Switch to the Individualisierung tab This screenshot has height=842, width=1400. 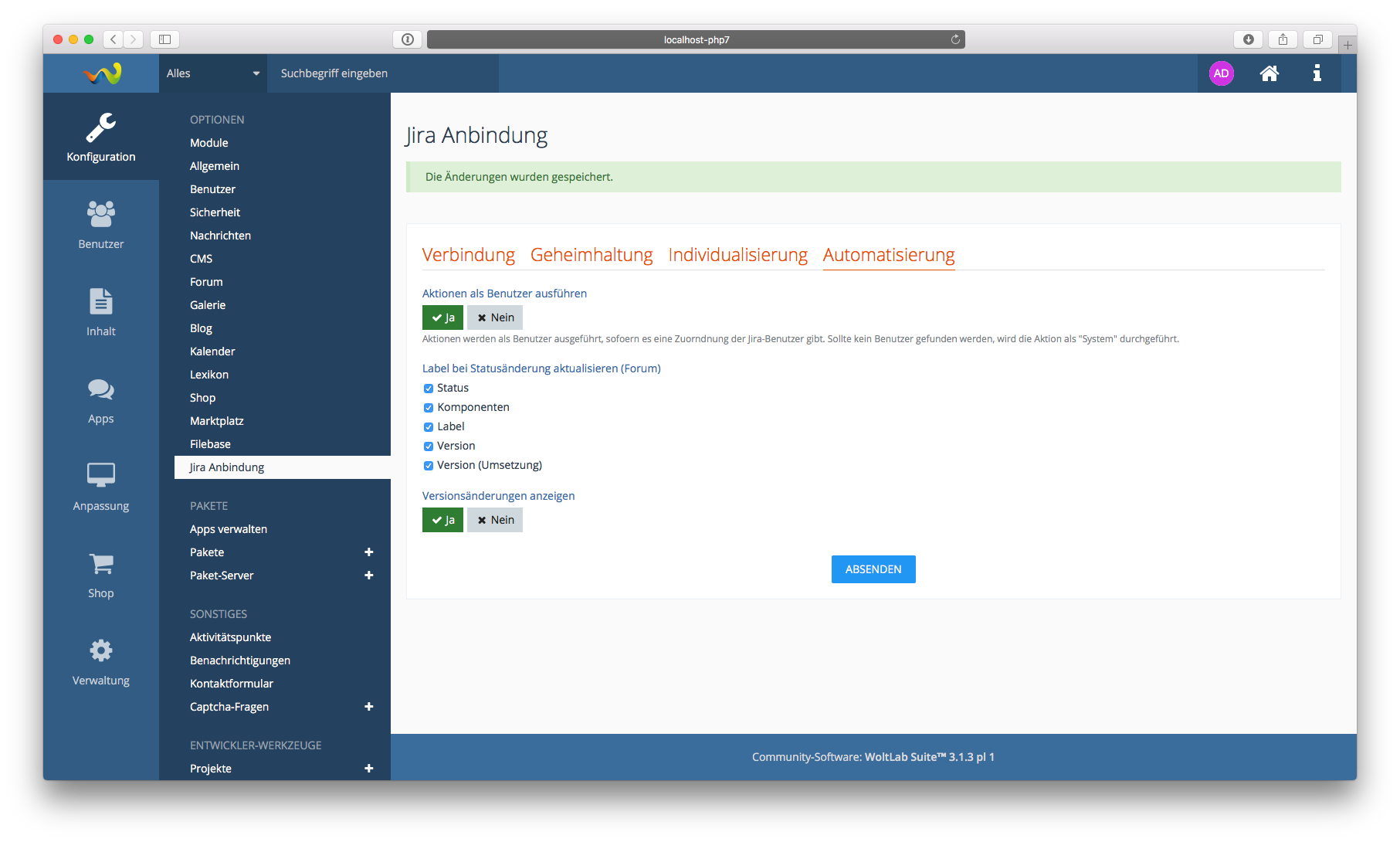737,255
